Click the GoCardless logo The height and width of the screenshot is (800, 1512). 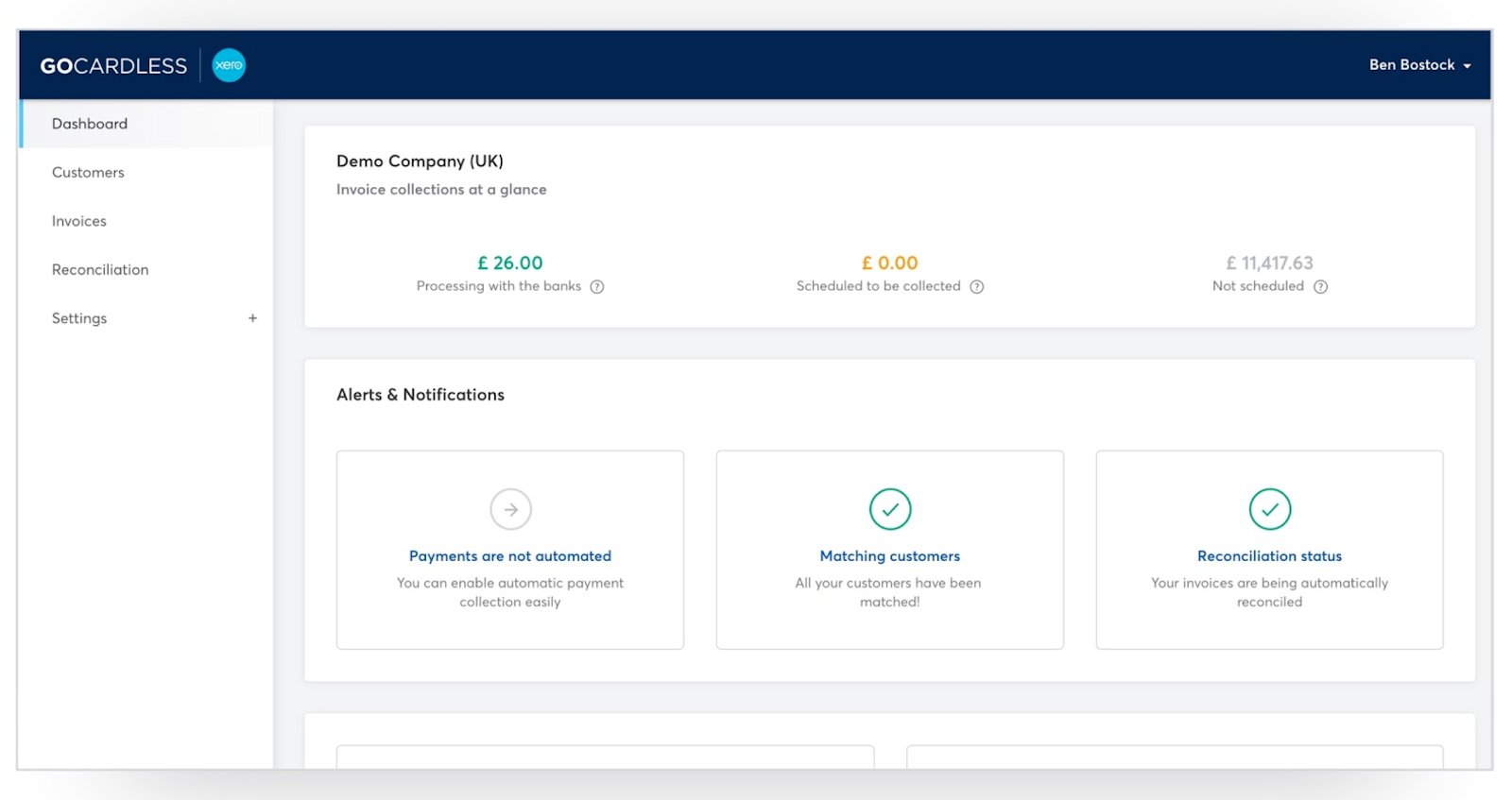tap(113, 66)
